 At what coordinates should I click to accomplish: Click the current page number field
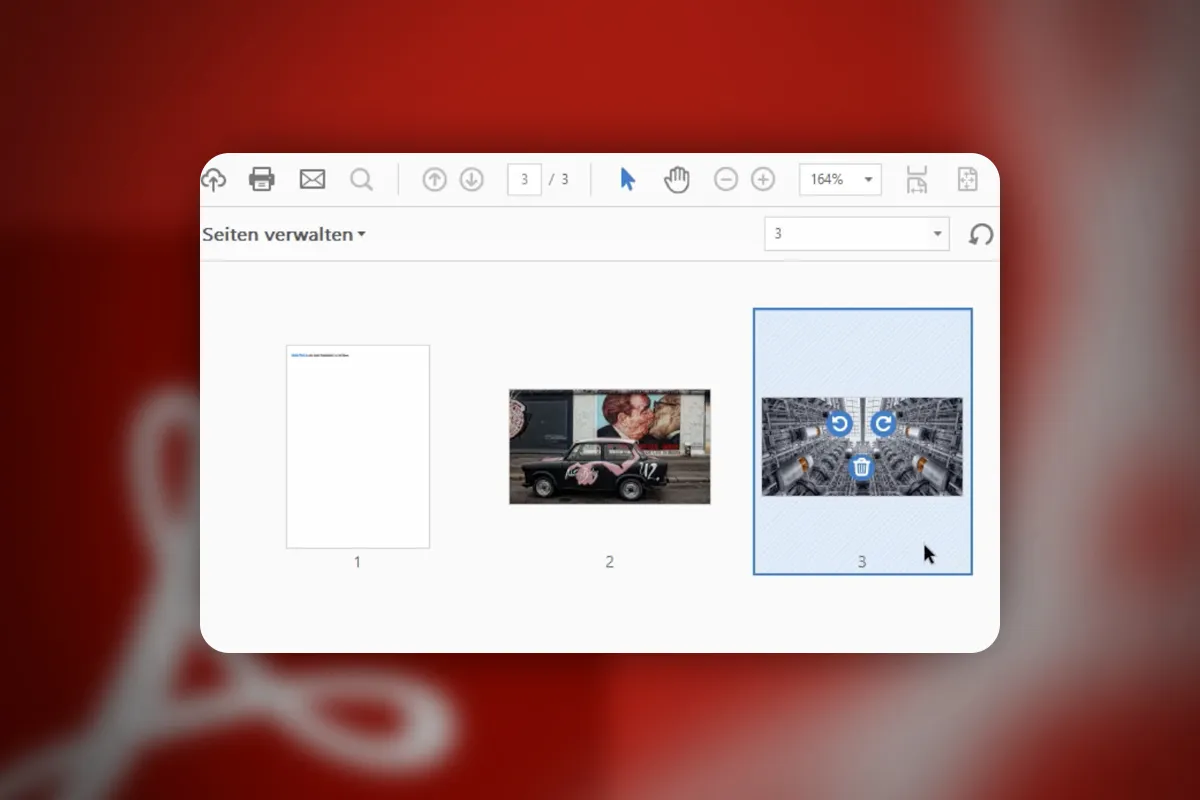[x=524, y=179]
